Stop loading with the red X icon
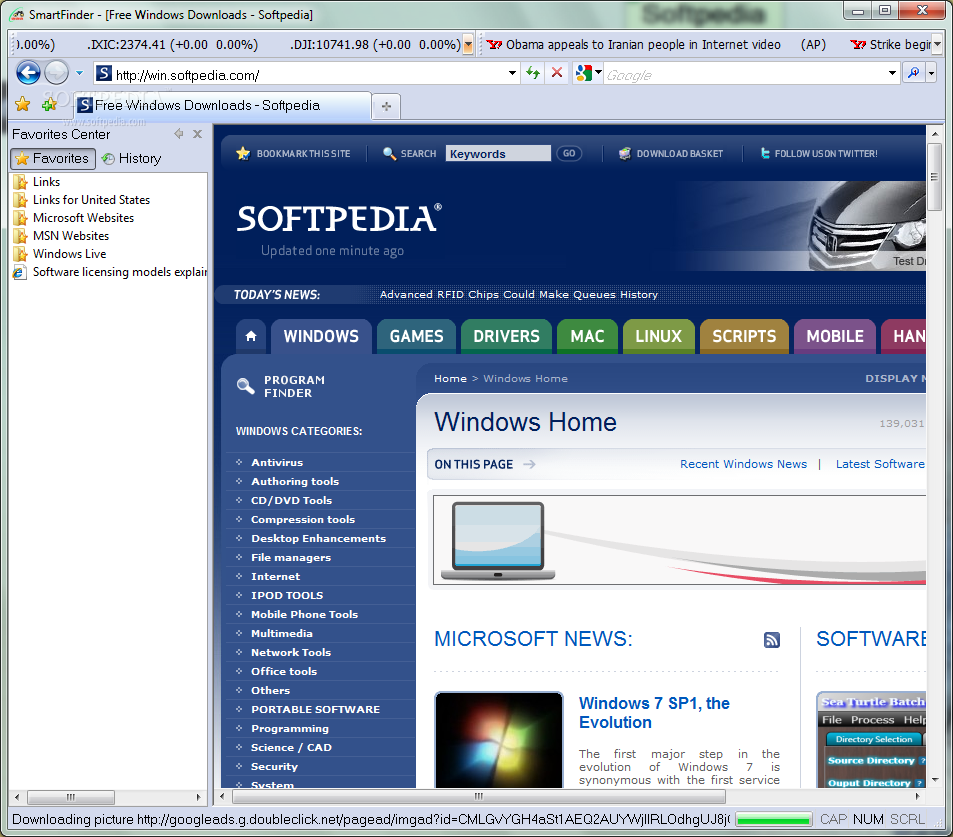 click(x=556, y=74)
